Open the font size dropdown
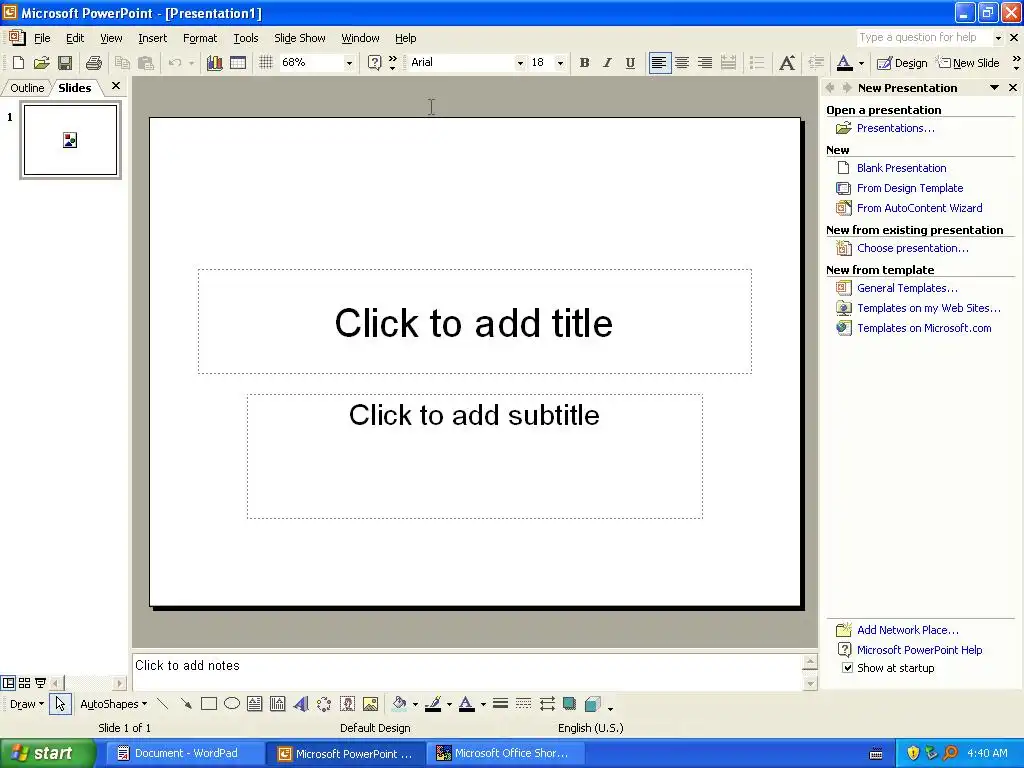 pos(560,63)
